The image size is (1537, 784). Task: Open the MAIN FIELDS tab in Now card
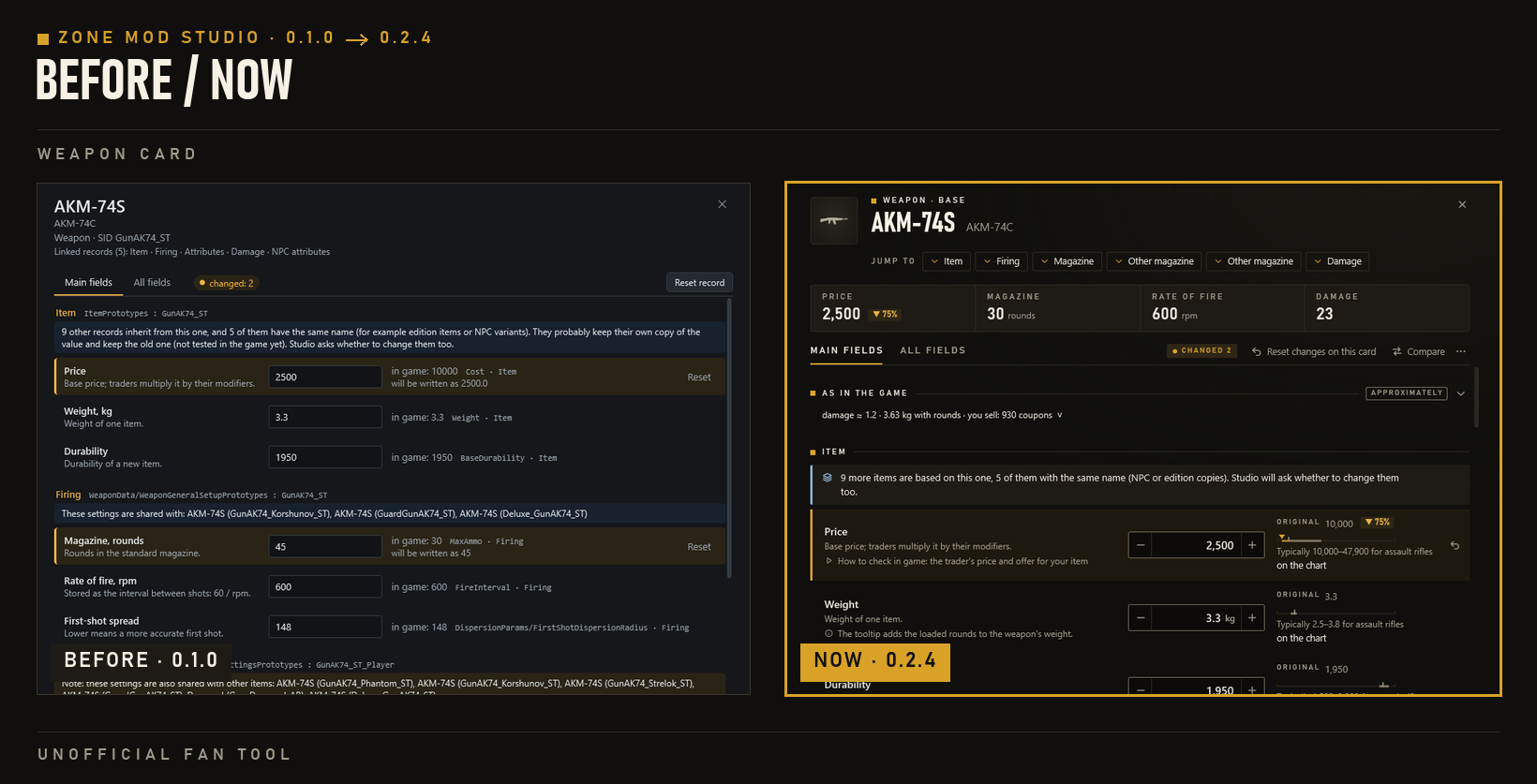coord(846,350)
